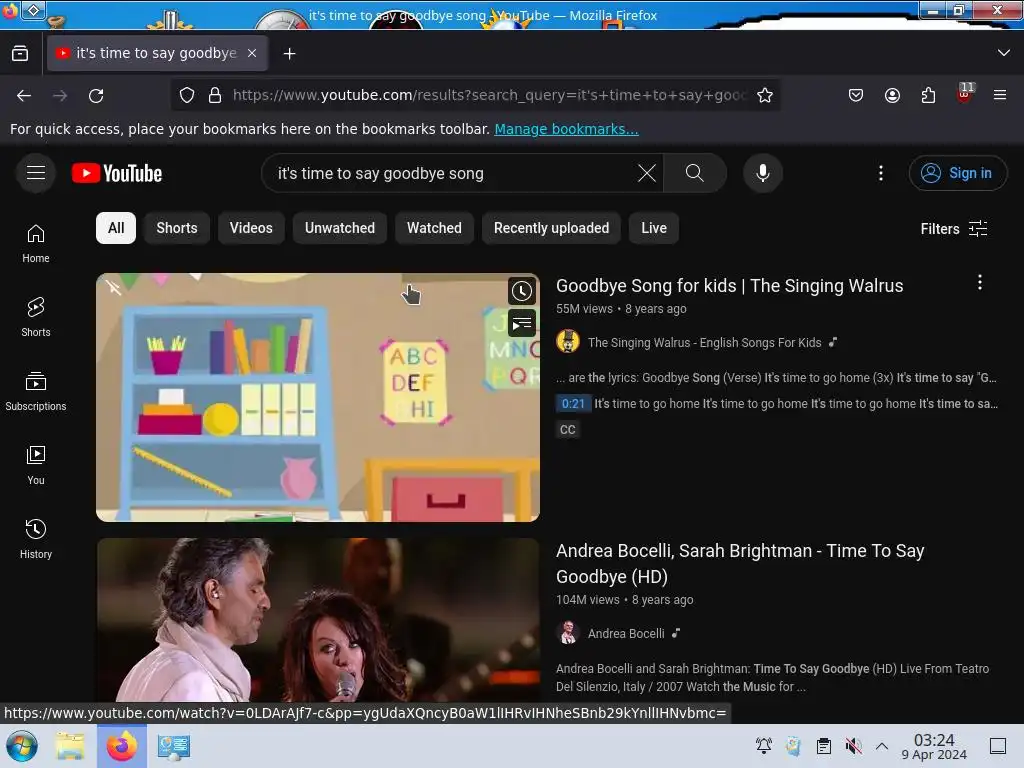The width and height of the screenshot is (1024, 768).
Task: Click the magnifier search button
Action: (x=695, y=173)
